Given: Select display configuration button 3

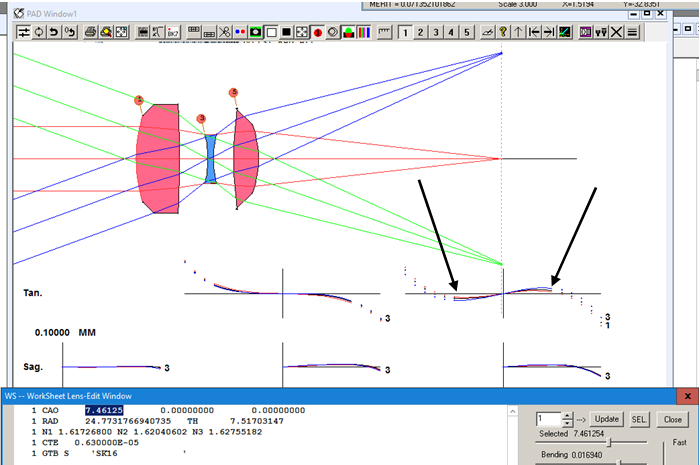Looking at the screenshot, I should pyautogui.click(x=436, y=32).
